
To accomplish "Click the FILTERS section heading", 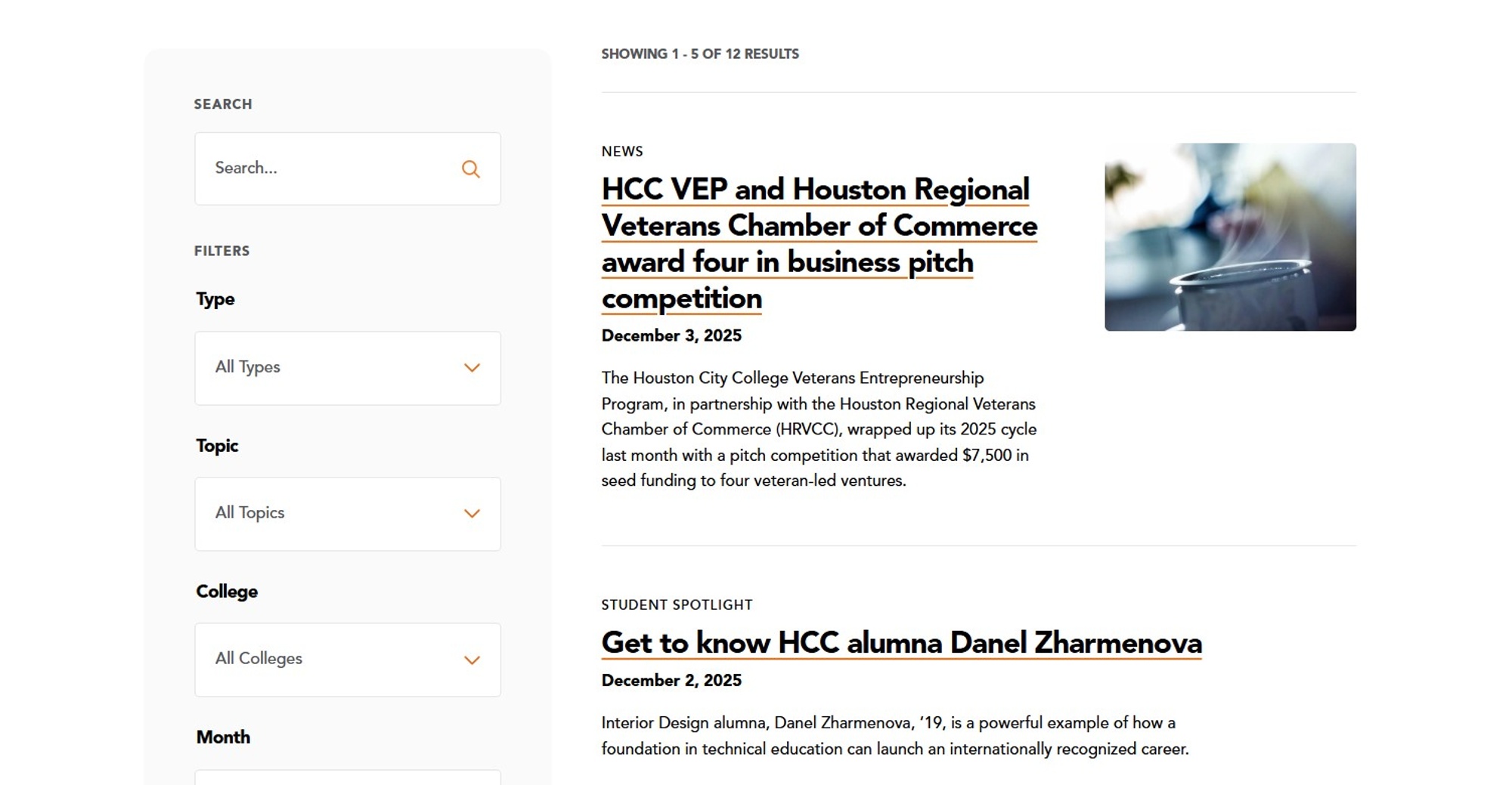I will tap(222, 251).
